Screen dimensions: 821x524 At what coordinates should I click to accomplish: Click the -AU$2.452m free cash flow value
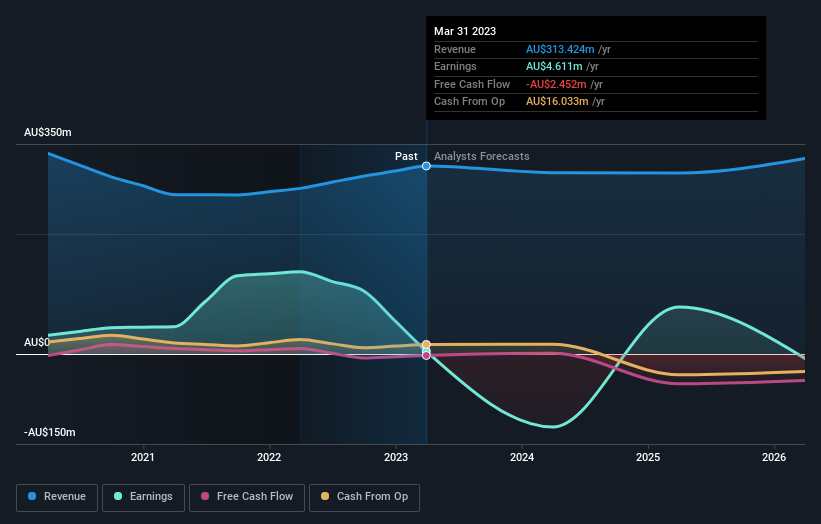556,84
